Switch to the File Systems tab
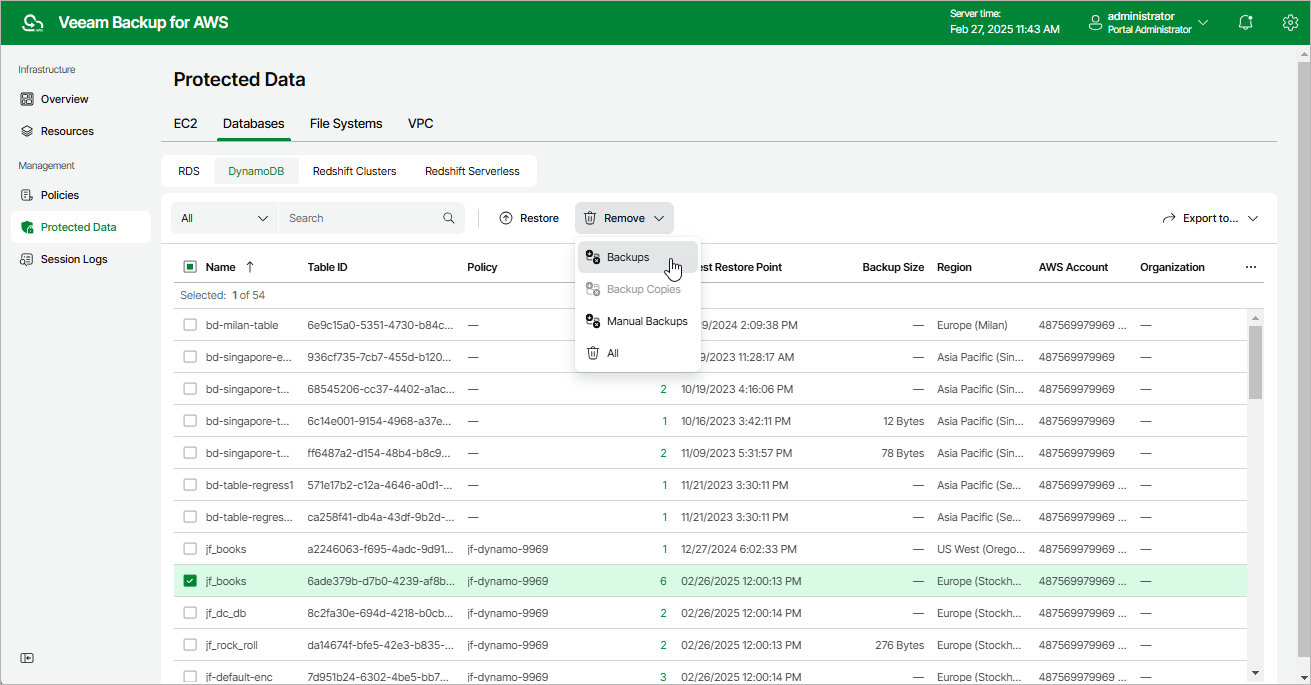 point(346,123)
